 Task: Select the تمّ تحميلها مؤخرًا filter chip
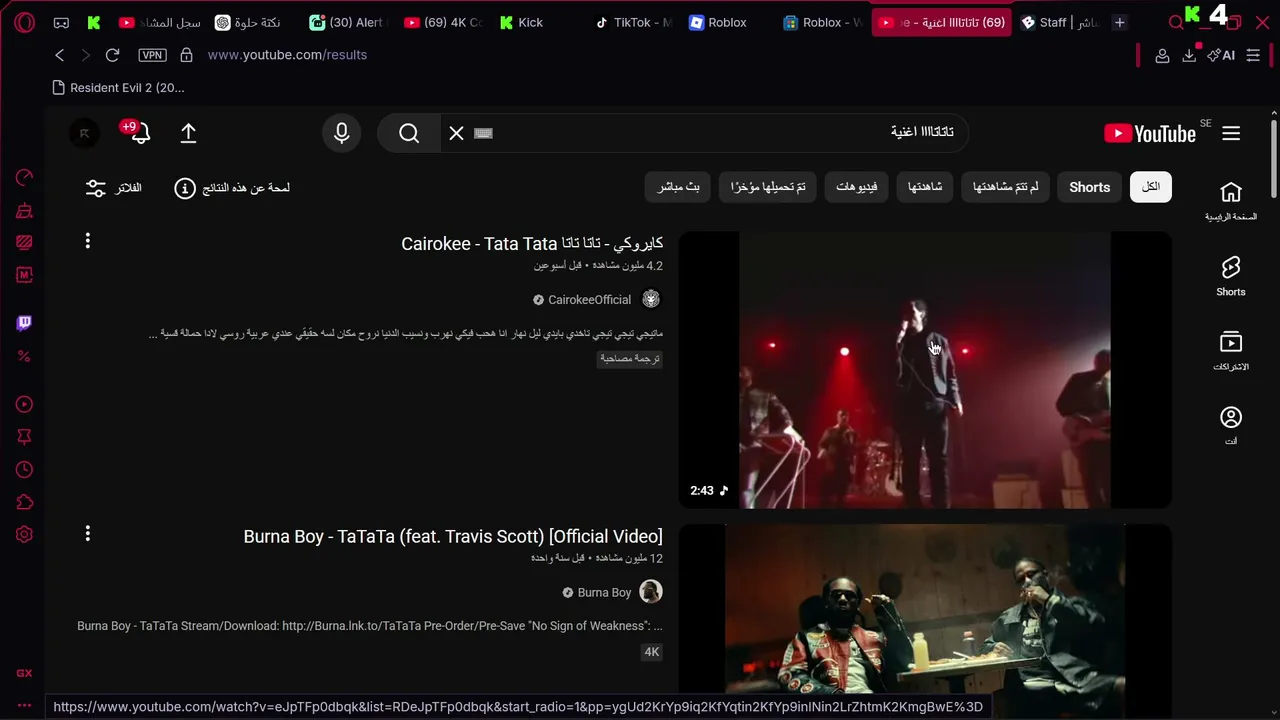point(768,187)
